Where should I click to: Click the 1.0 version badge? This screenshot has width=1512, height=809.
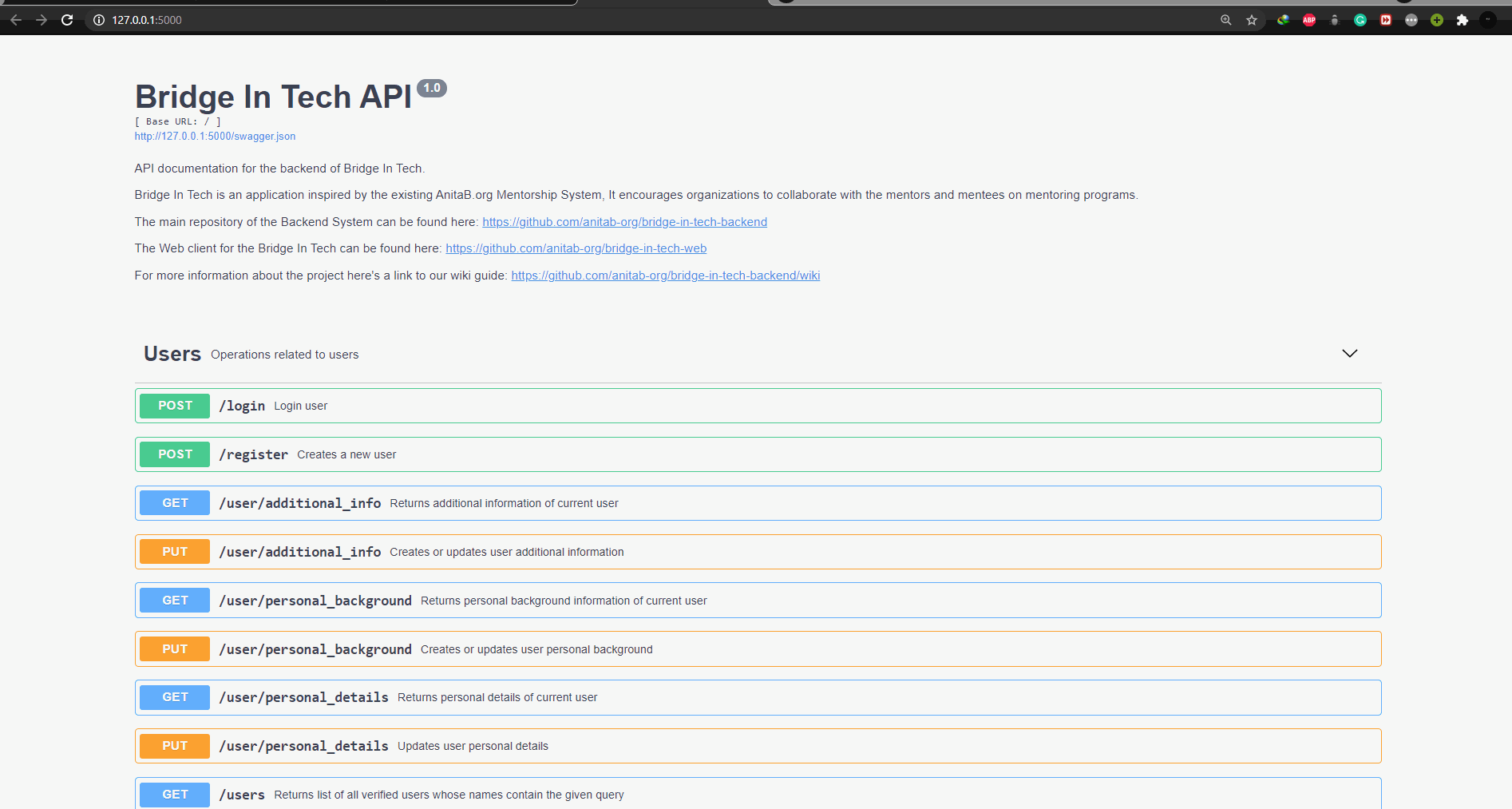point(432,88)
